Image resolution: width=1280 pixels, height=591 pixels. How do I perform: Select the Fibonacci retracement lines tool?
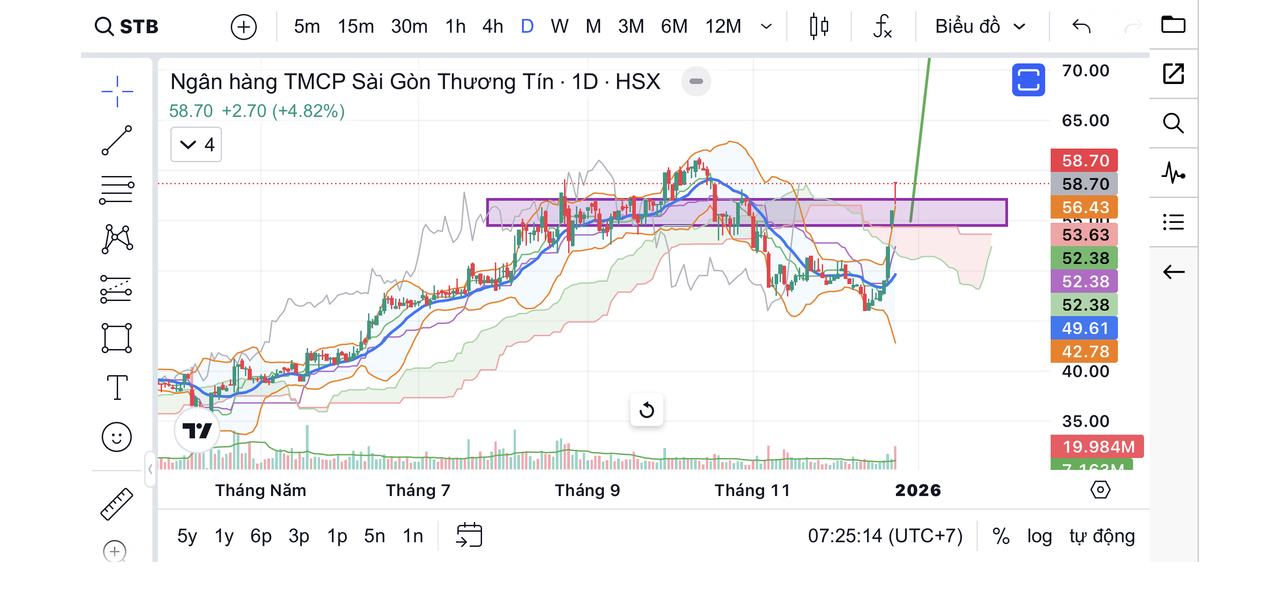click(117, 189)
